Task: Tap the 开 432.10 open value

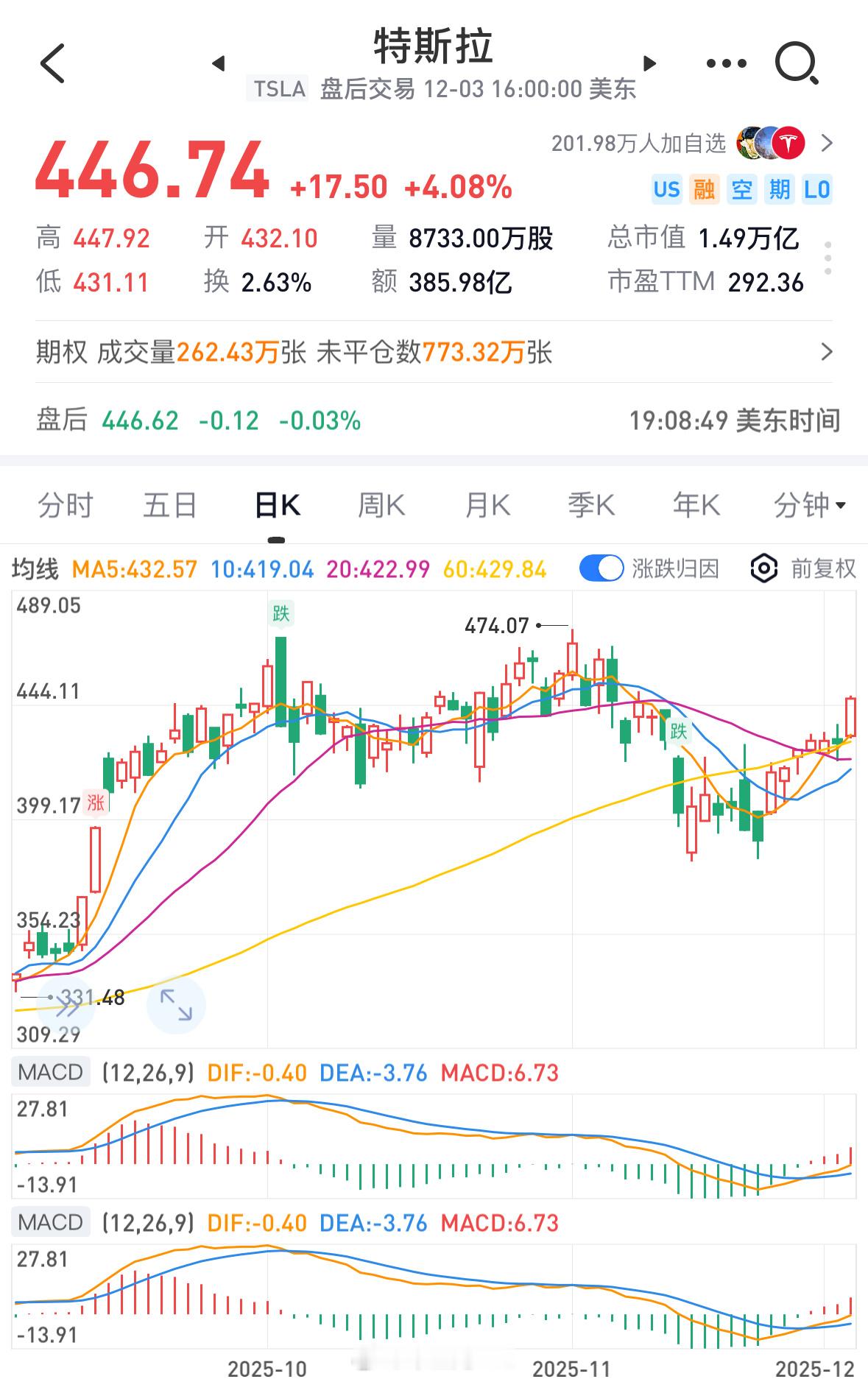Action: [x=261, y=238]
